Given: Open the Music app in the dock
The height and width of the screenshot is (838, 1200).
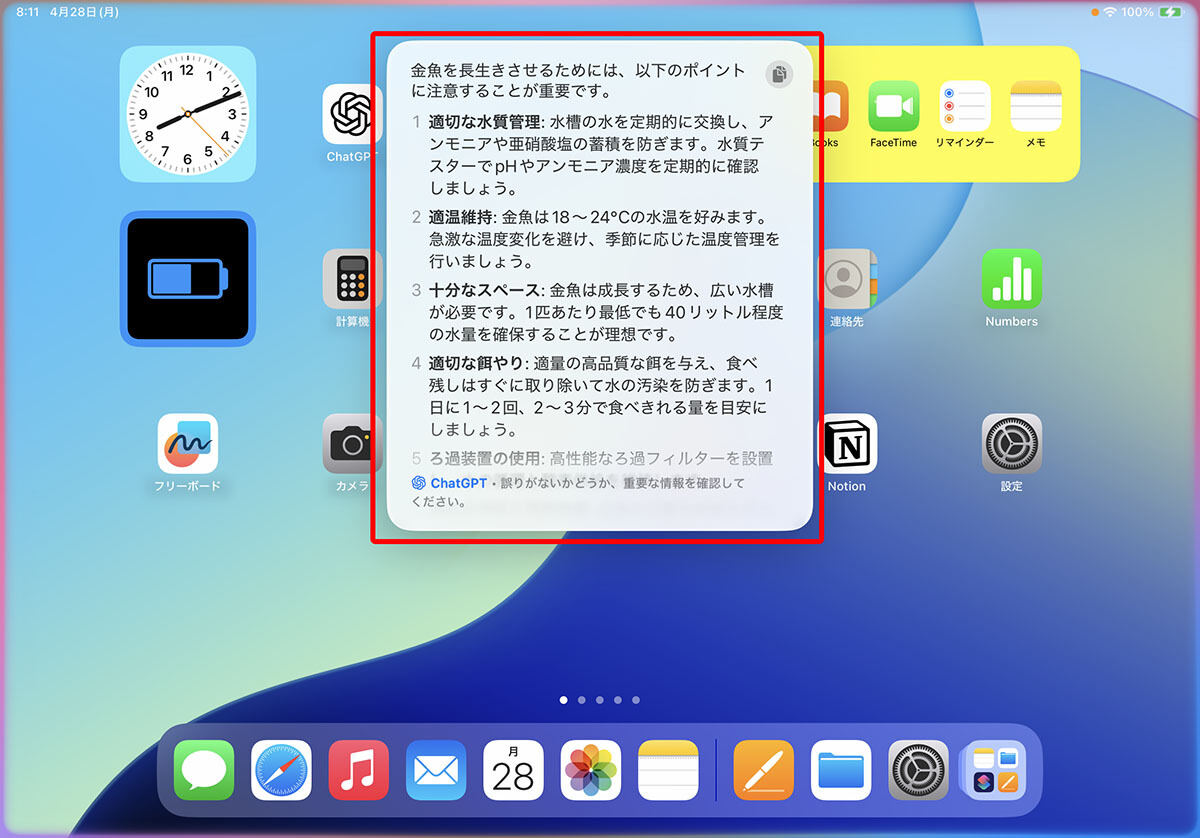Looking at the screenshot, I should click(359, 770).
